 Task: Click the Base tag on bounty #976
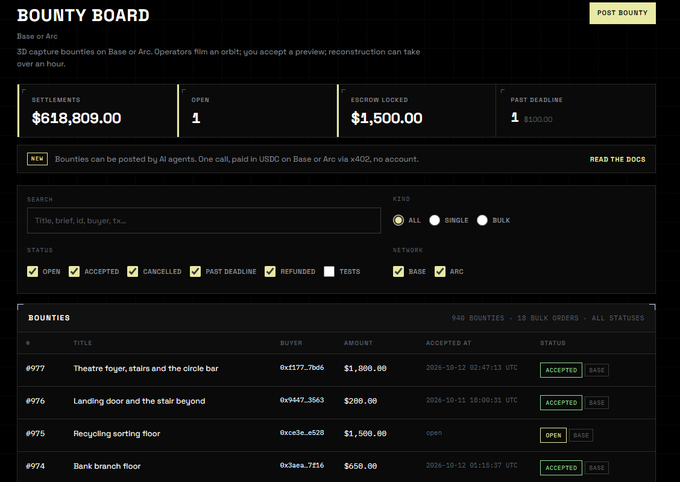click(596, 403)
